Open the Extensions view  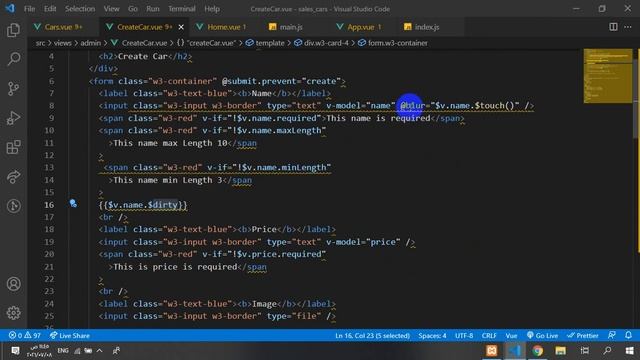pos(13,147)
